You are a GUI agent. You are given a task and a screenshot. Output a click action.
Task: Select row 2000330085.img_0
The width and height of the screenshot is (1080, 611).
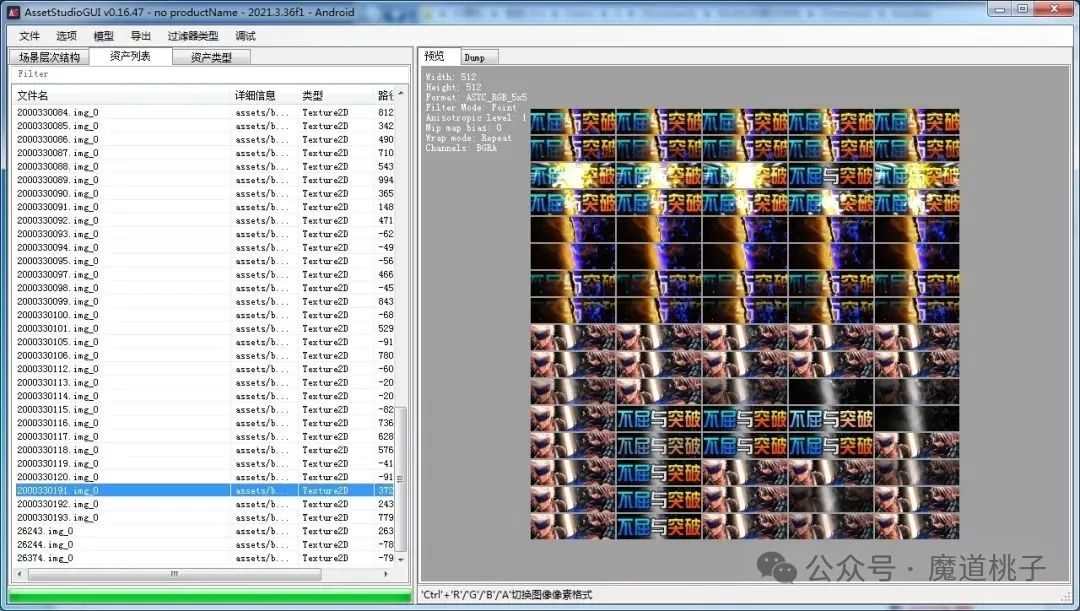205,126
